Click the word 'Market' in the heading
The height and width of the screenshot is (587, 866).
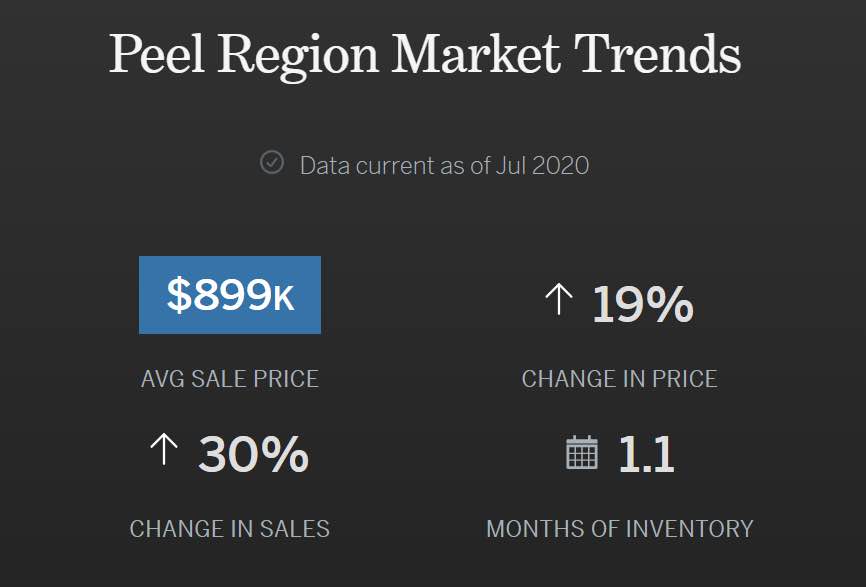tap(476, 53)
